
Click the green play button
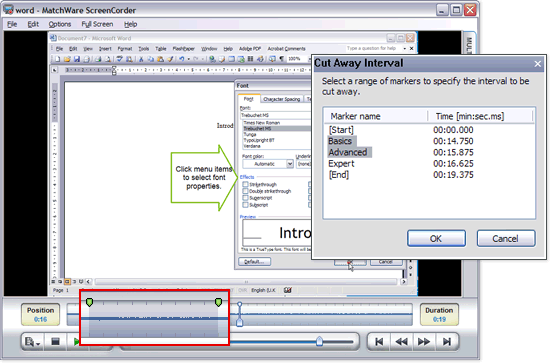point(76,342)
